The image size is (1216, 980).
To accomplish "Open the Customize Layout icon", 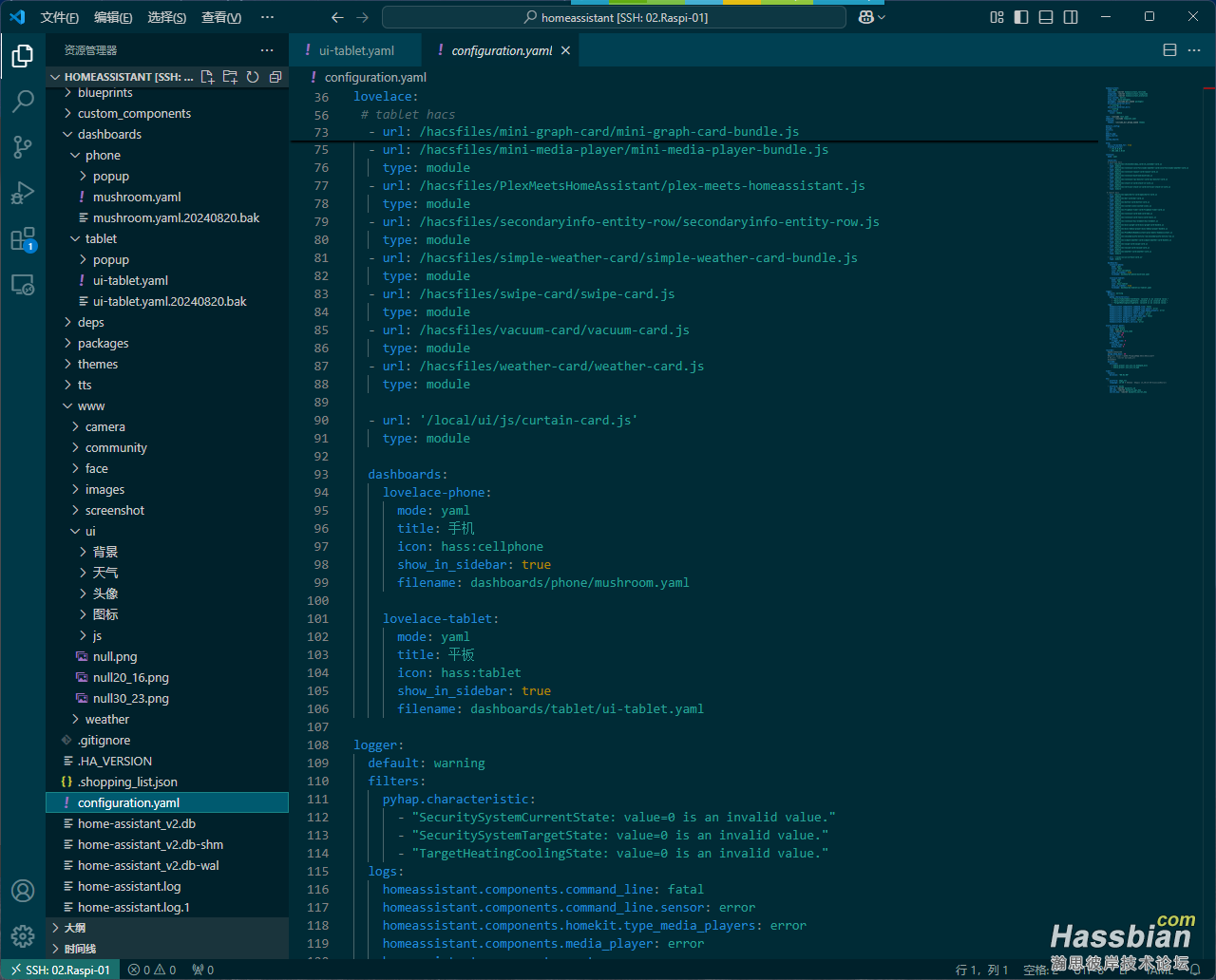I will click(x=997, y=17).
